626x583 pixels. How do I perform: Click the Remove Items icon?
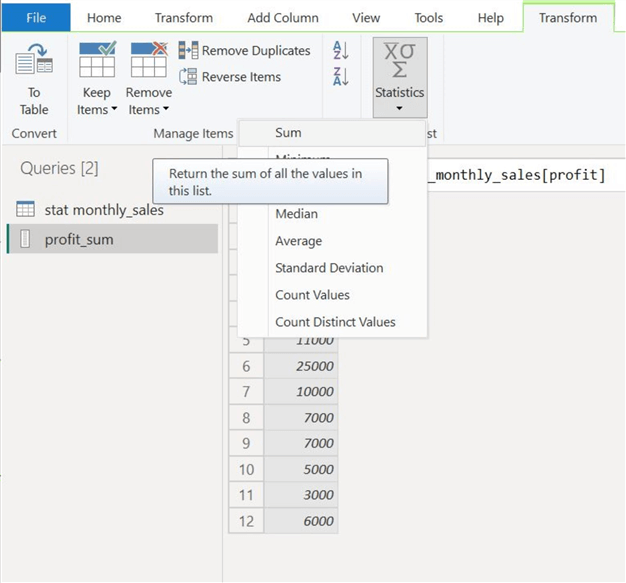point(148,60)
